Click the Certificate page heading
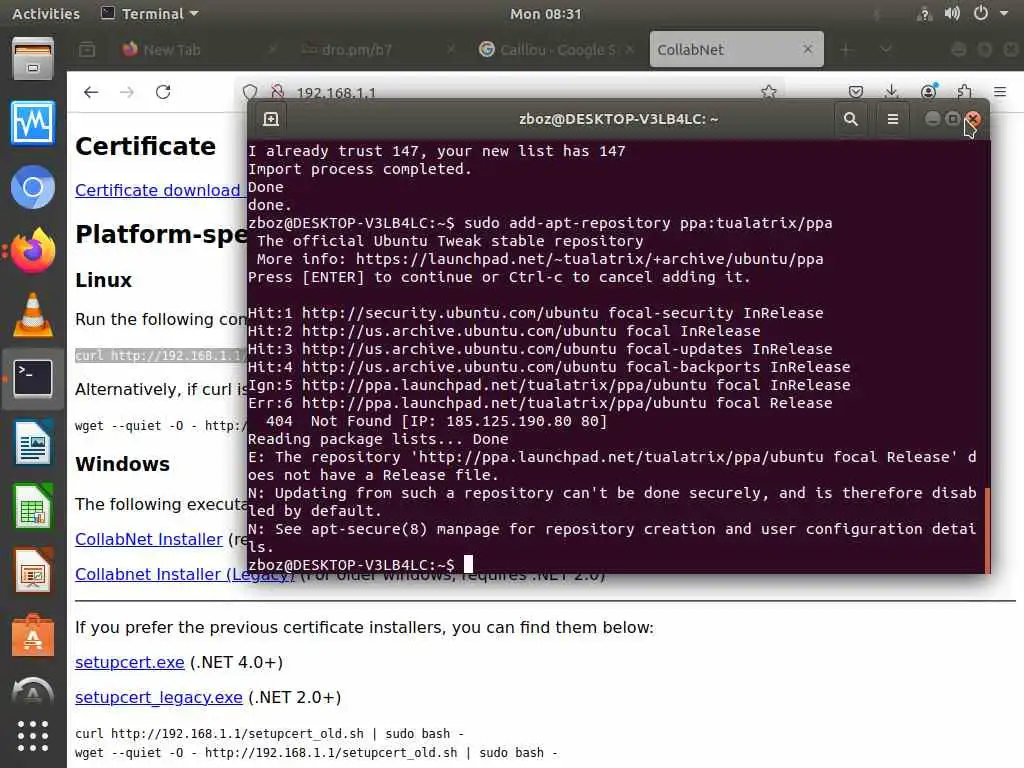 (x=145, y=146)
